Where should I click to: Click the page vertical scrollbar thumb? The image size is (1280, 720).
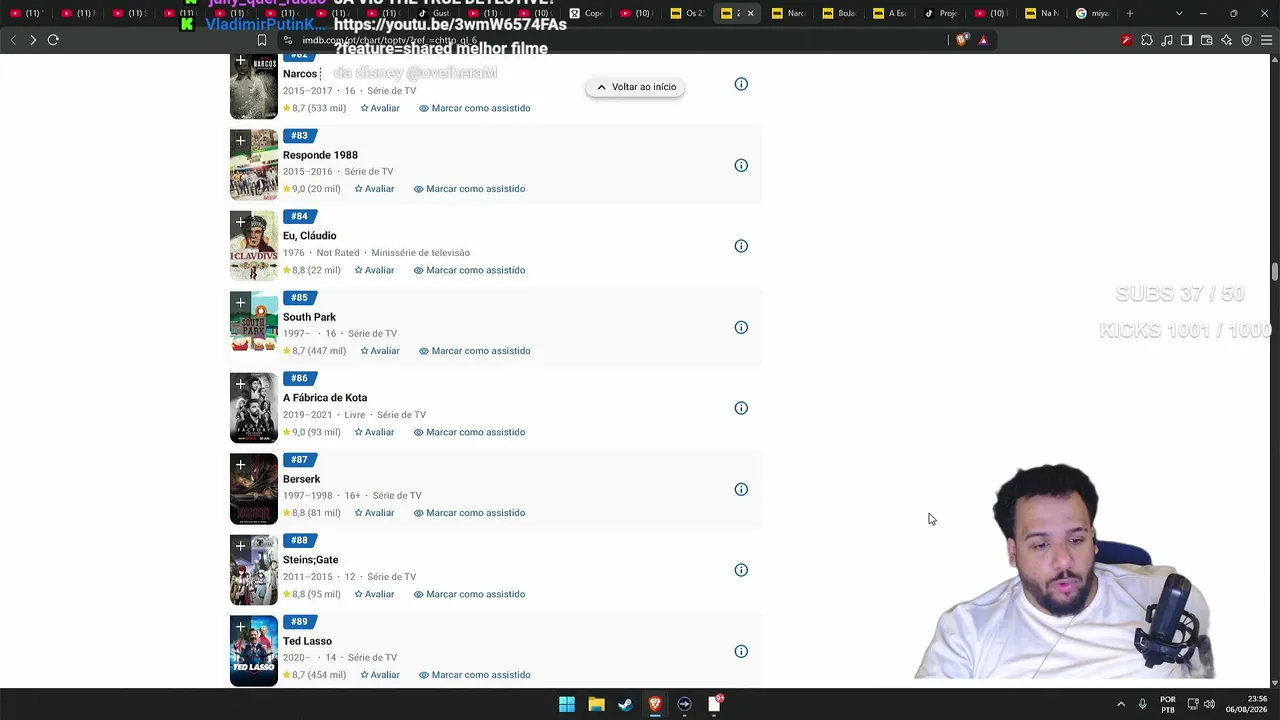point(1275,272)
